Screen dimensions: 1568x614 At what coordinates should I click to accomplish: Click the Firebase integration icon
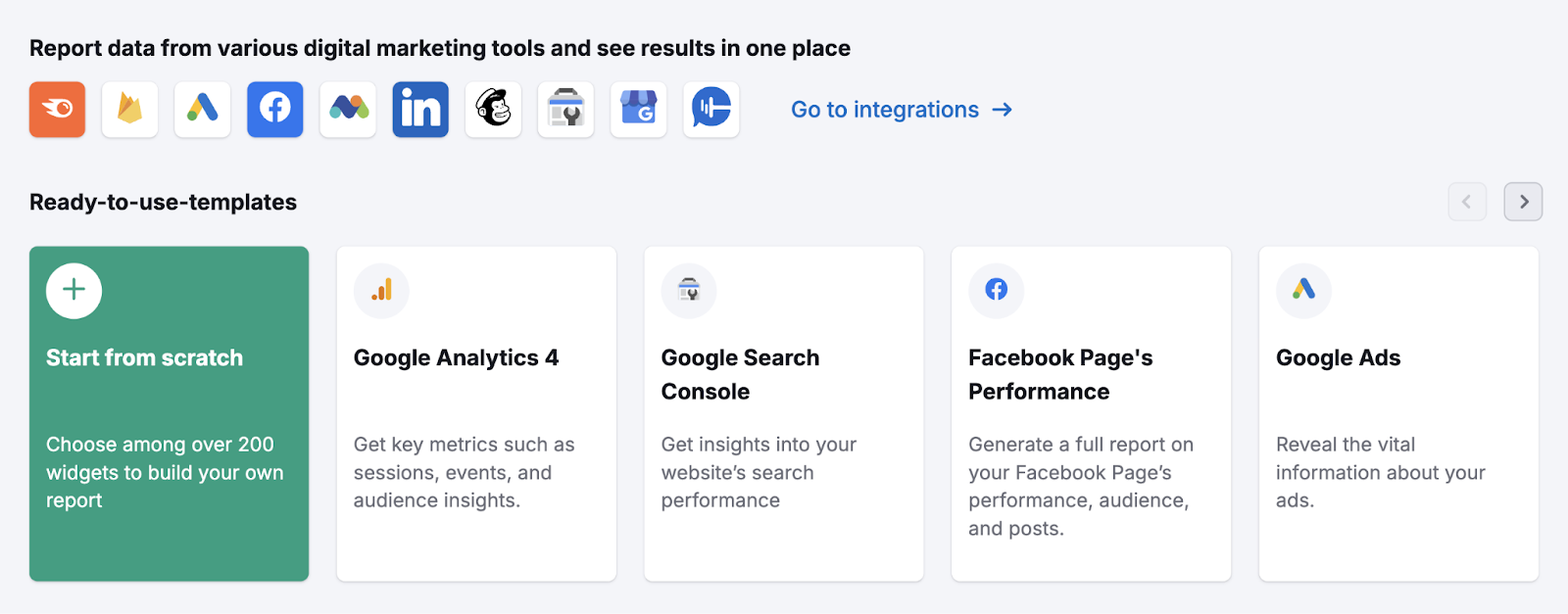click(x=128, y=109)
